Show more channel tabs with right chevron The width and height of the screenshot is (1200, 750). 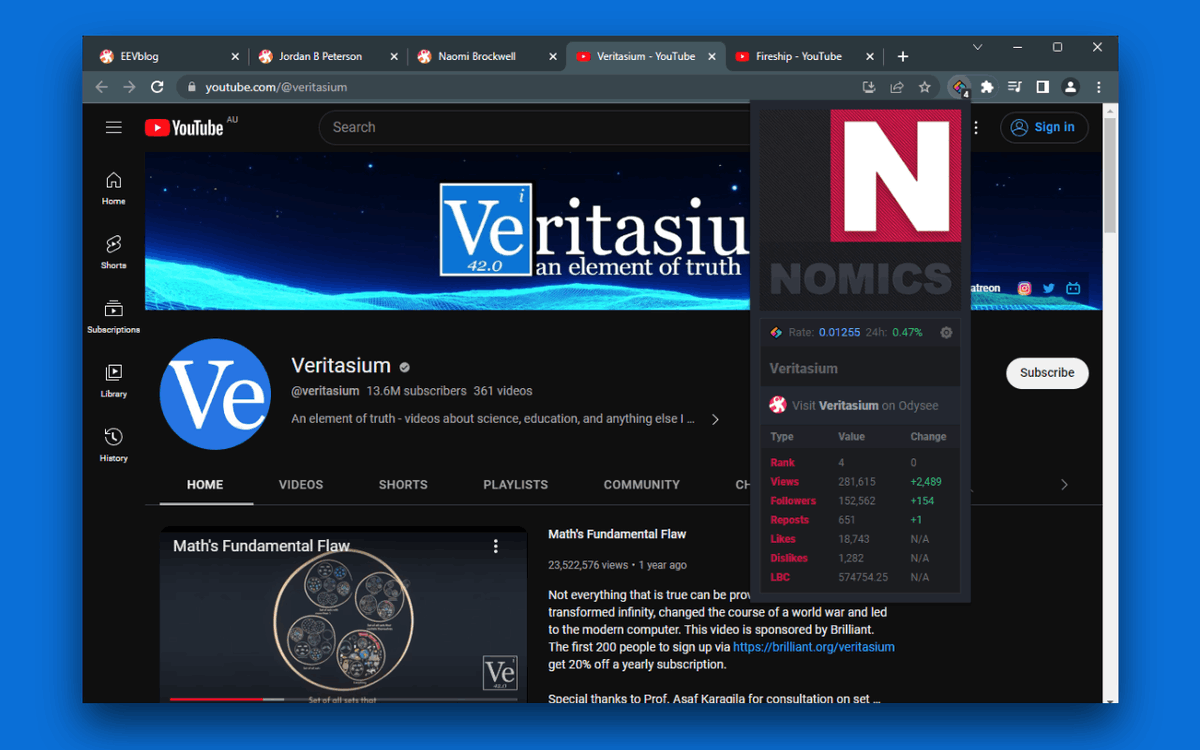[x=1064, y=484]
